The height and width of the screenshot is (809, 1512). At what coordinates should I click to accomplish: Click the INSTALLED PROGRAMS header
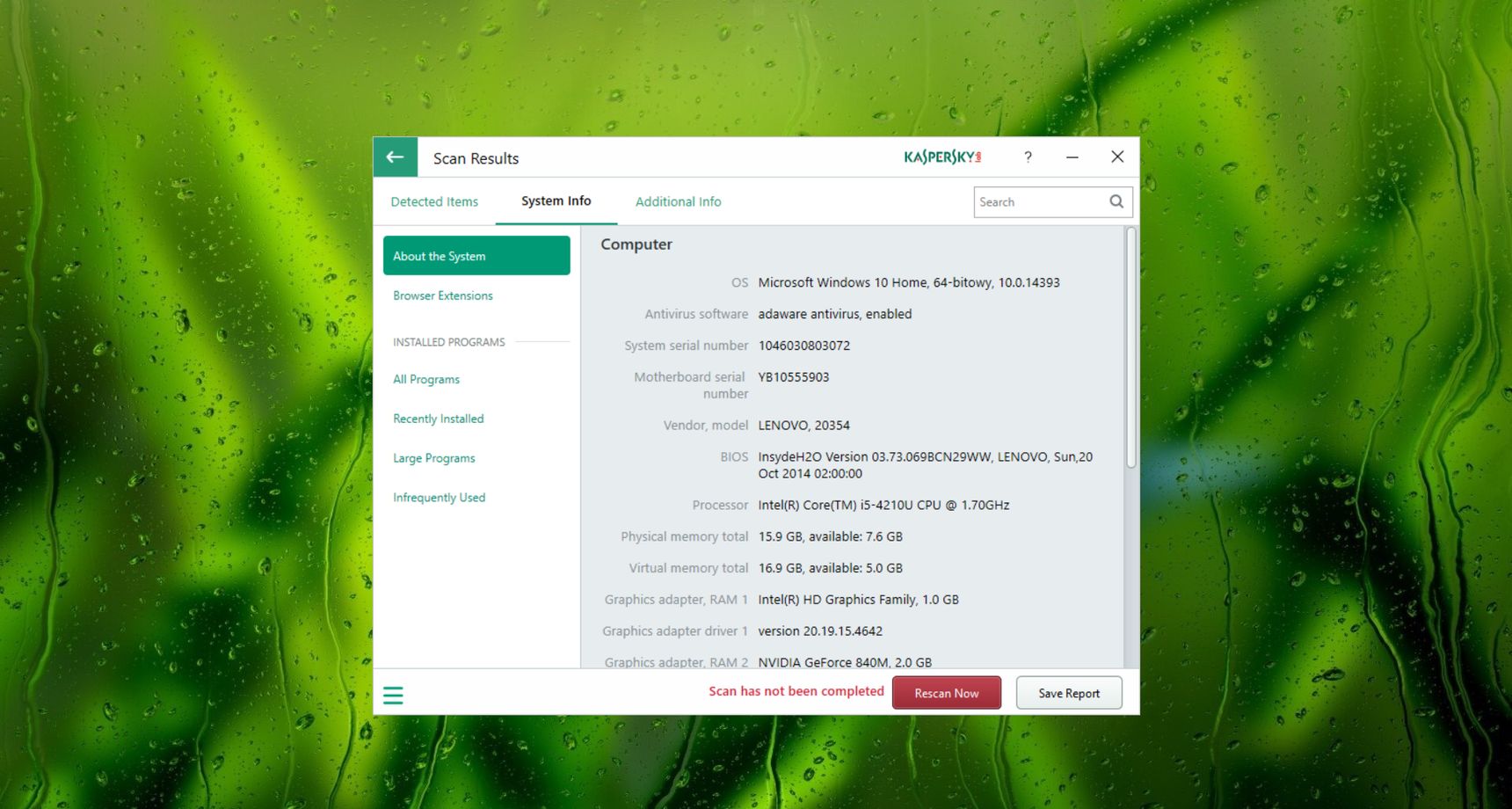[x=449, y=342]
